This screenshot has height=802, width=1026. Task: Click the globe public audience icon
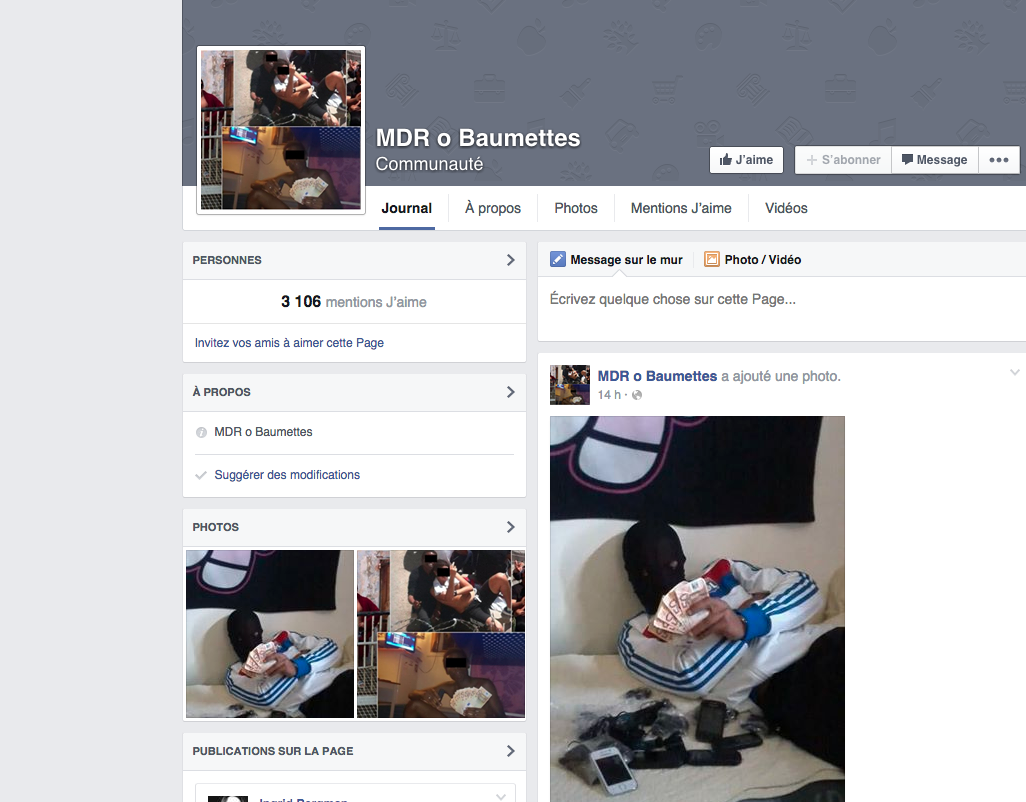[x=637, y=394]
